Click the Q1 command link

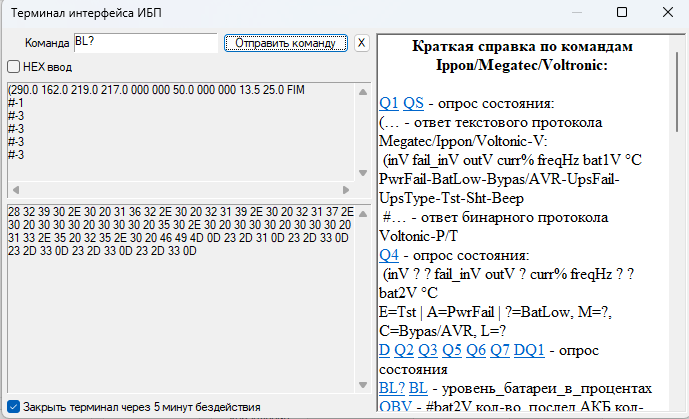pos(389,104)
